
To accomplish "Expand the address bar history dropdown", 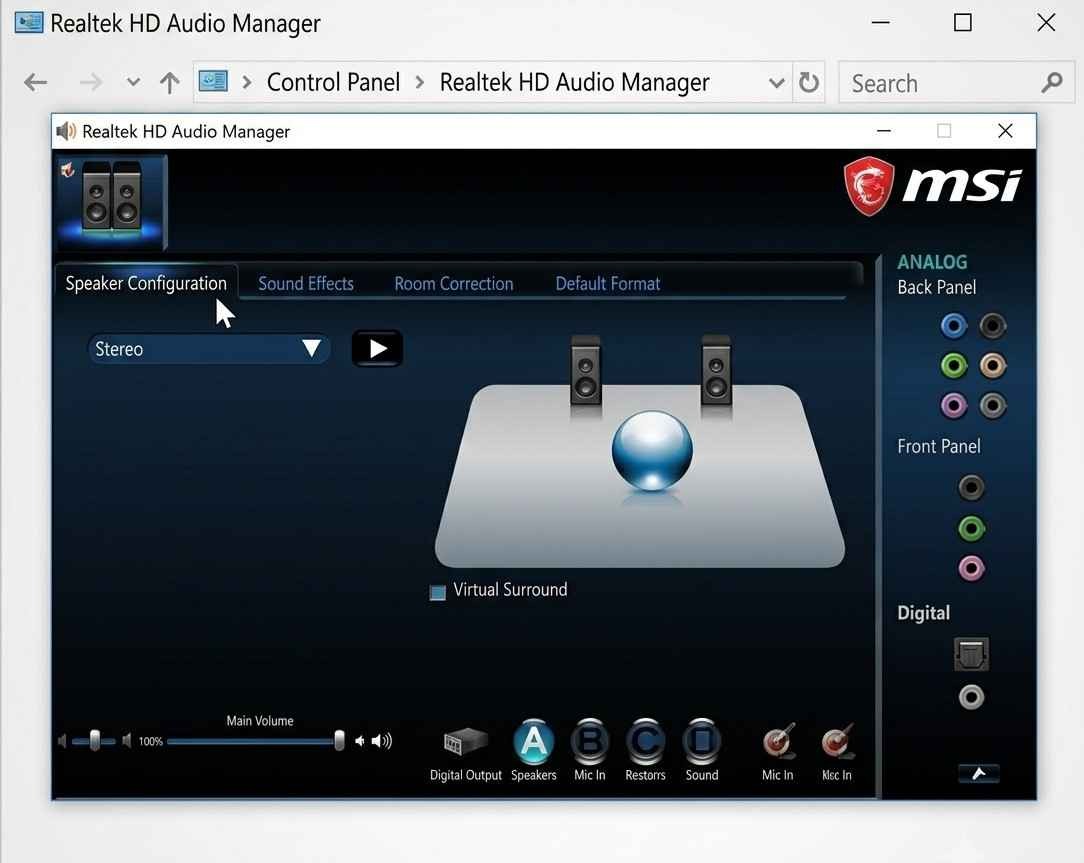I will [776, 83].
